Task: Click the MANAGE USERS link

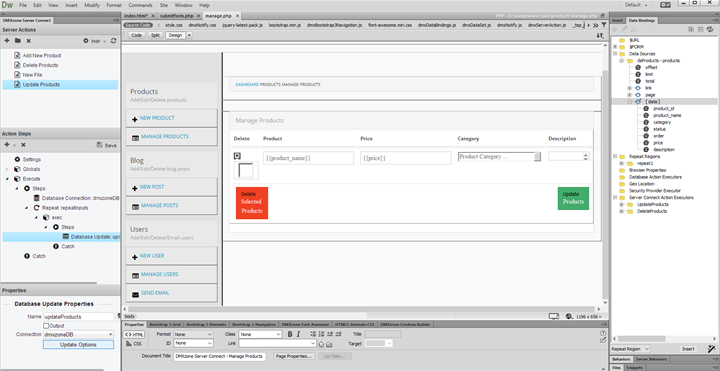Action: pyautogui.click(x=159, y=274)
